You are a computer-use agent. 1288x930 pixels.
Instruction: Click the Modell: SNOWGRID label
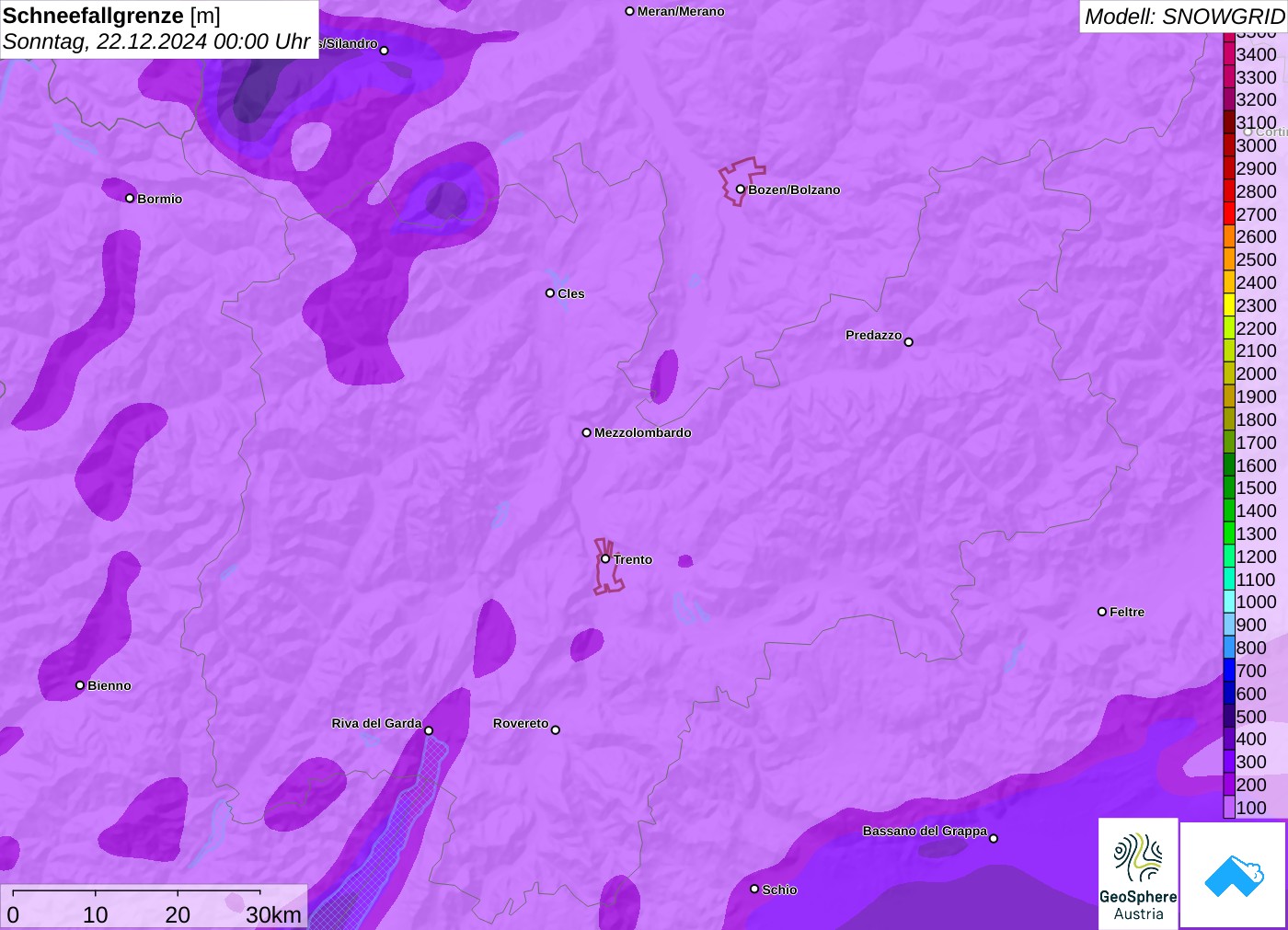click(1184, 17)
